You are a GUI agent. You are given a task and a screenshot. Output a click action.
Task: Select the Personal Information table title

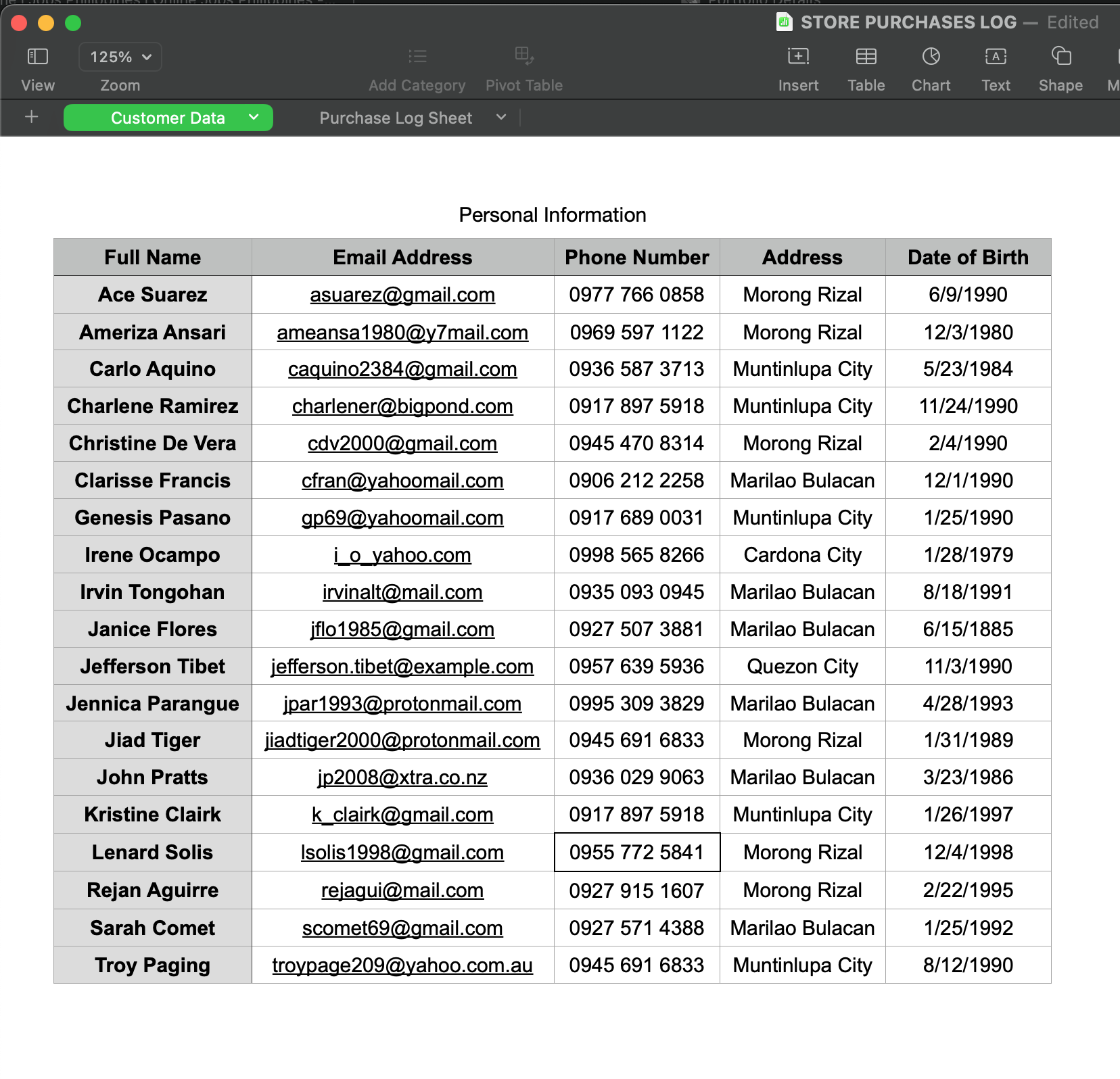(553, 215)
